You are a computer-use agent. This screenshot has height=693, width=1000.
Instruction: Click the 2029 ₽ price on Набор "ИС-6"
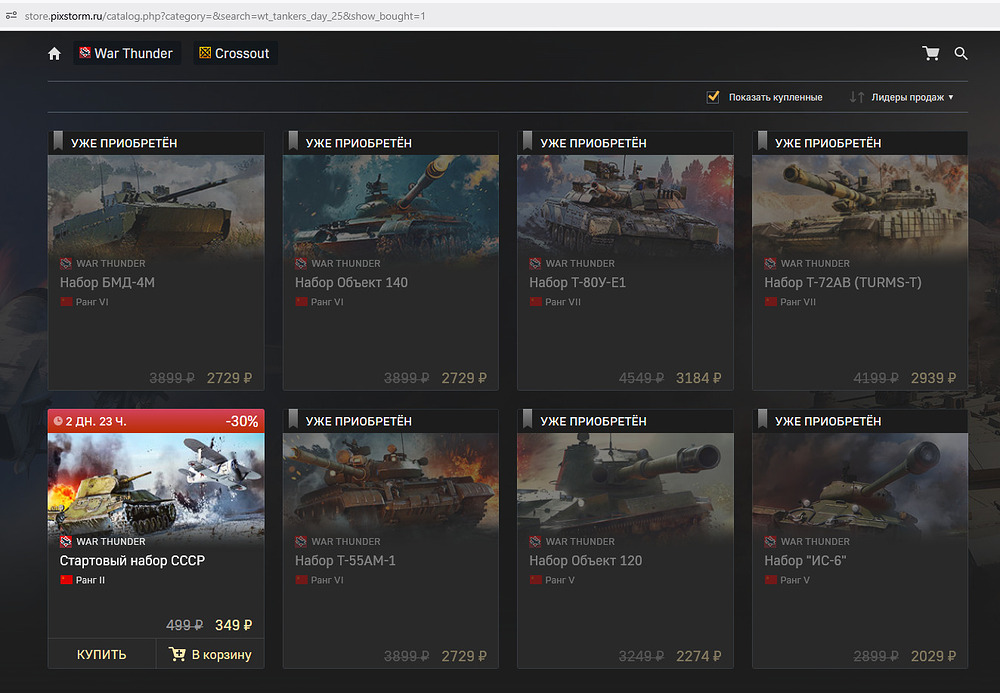click(x=934, y=656)
